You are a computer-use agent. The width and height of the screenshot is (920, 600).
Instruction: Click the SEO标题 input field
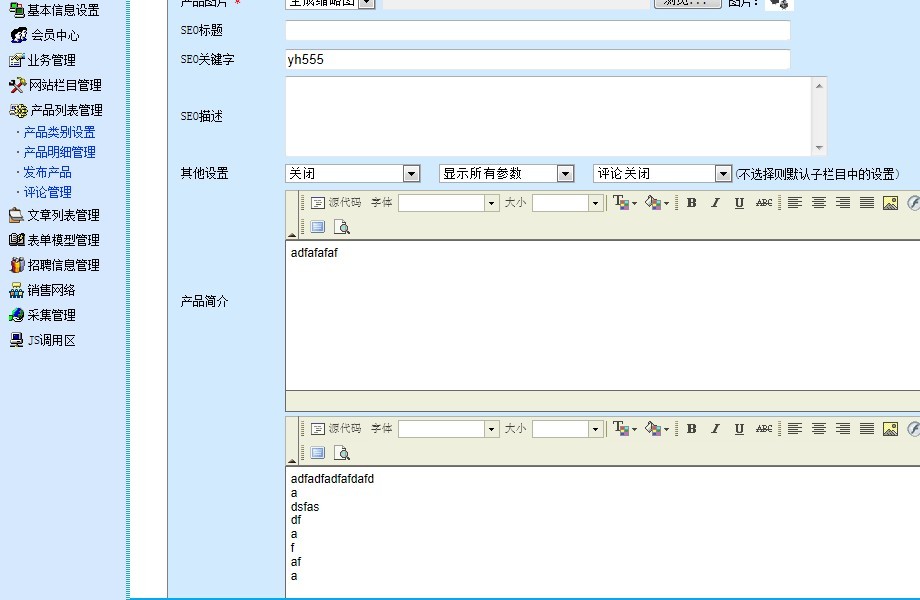pos(537,31)
